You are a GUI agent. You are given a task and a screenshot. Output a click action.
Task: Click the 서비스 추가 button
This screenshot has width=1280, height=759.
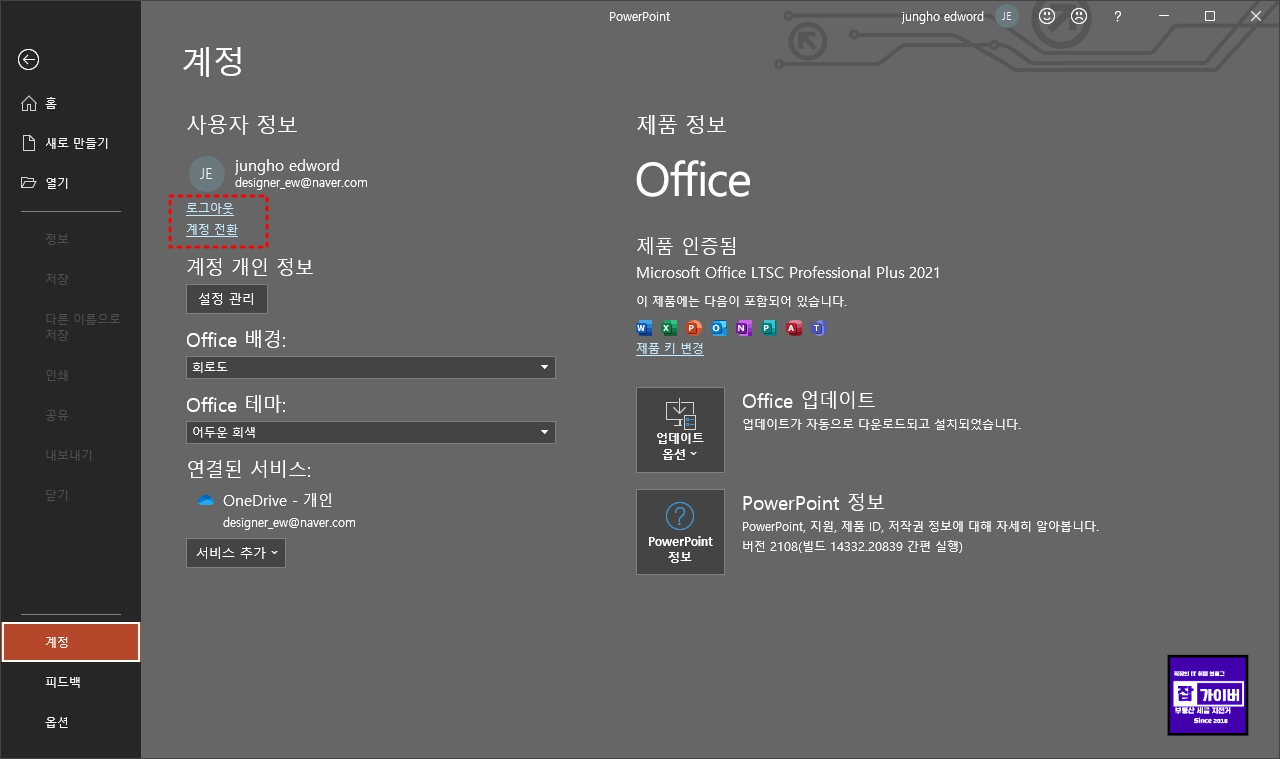[235, 552]
